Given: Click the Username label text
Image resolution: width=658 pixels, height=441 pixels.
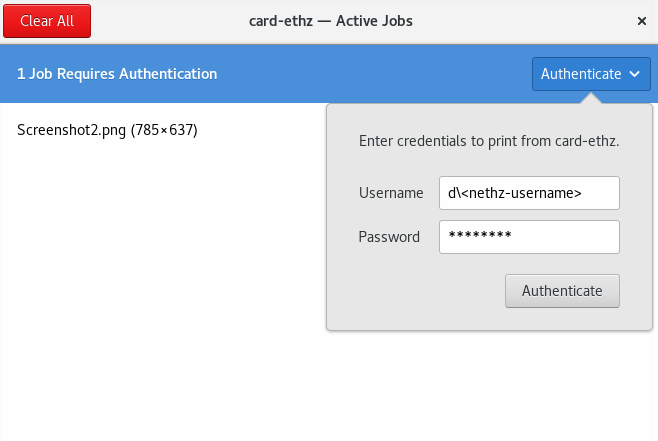Looking at the screenshot, I should coord(391,193).
